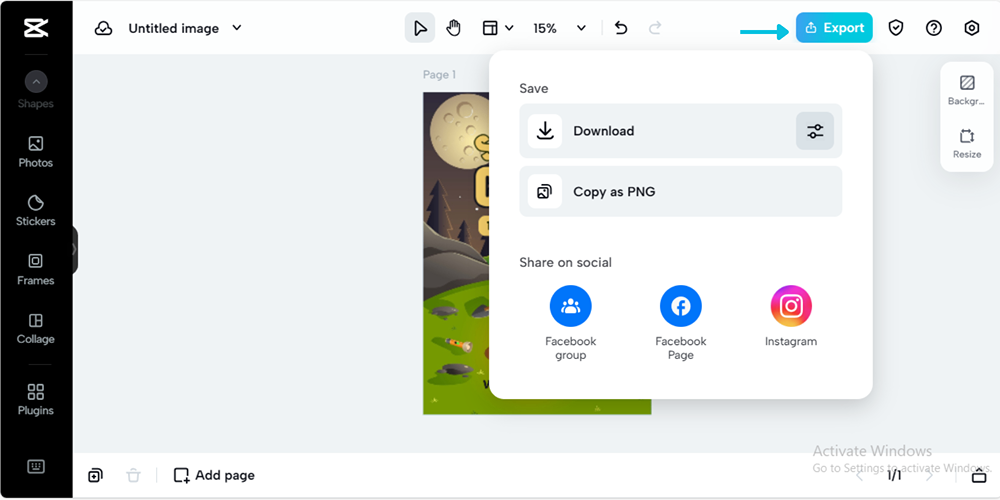The width and height of the screenshot is (1000, 500).
Task: Select the hand pan tool
Action: pyautogui.click(x=453, y=28)
